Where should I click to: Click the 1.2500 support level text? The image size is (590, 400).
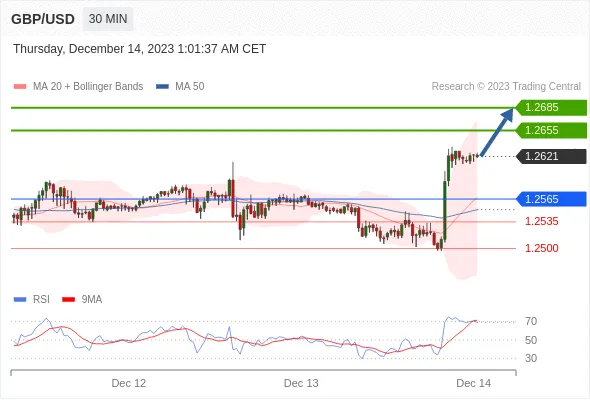pyautogui.click(x=541, y=248)
